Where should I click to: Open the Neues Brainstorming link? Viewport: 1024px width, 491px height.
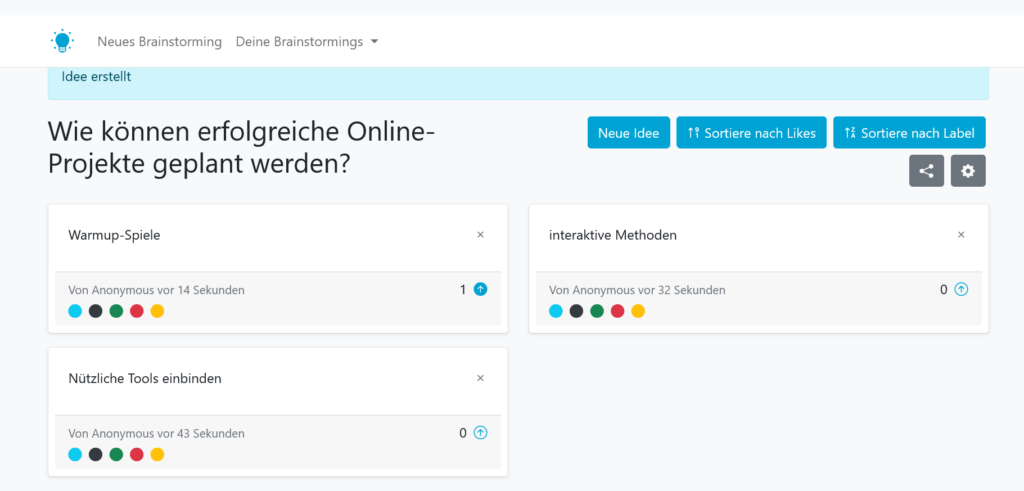click(159, 42)
